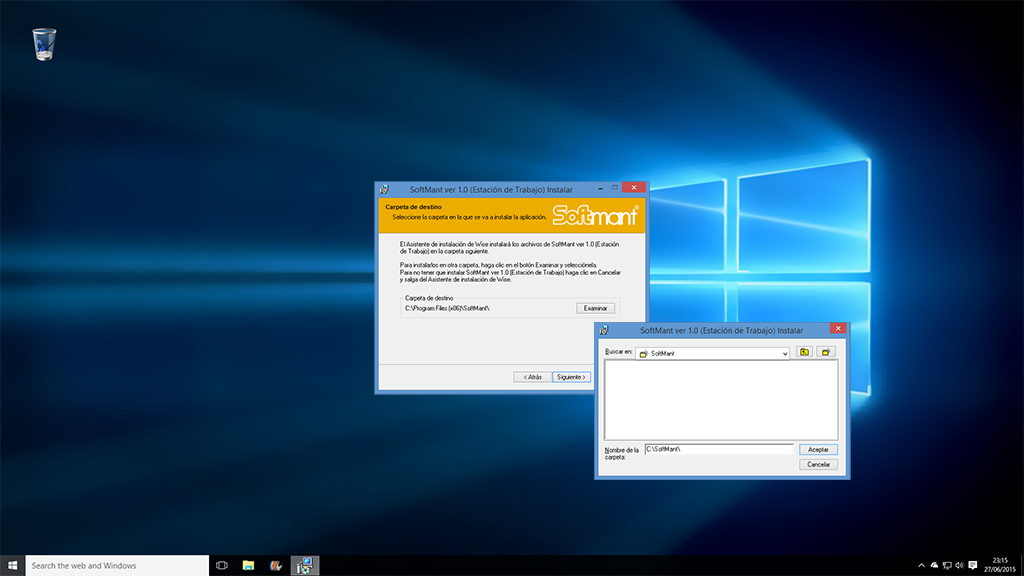Viewport: 1024px width, 576px height.
Task: Open File Explorer from the taskbar
Action: click(248, 565)
